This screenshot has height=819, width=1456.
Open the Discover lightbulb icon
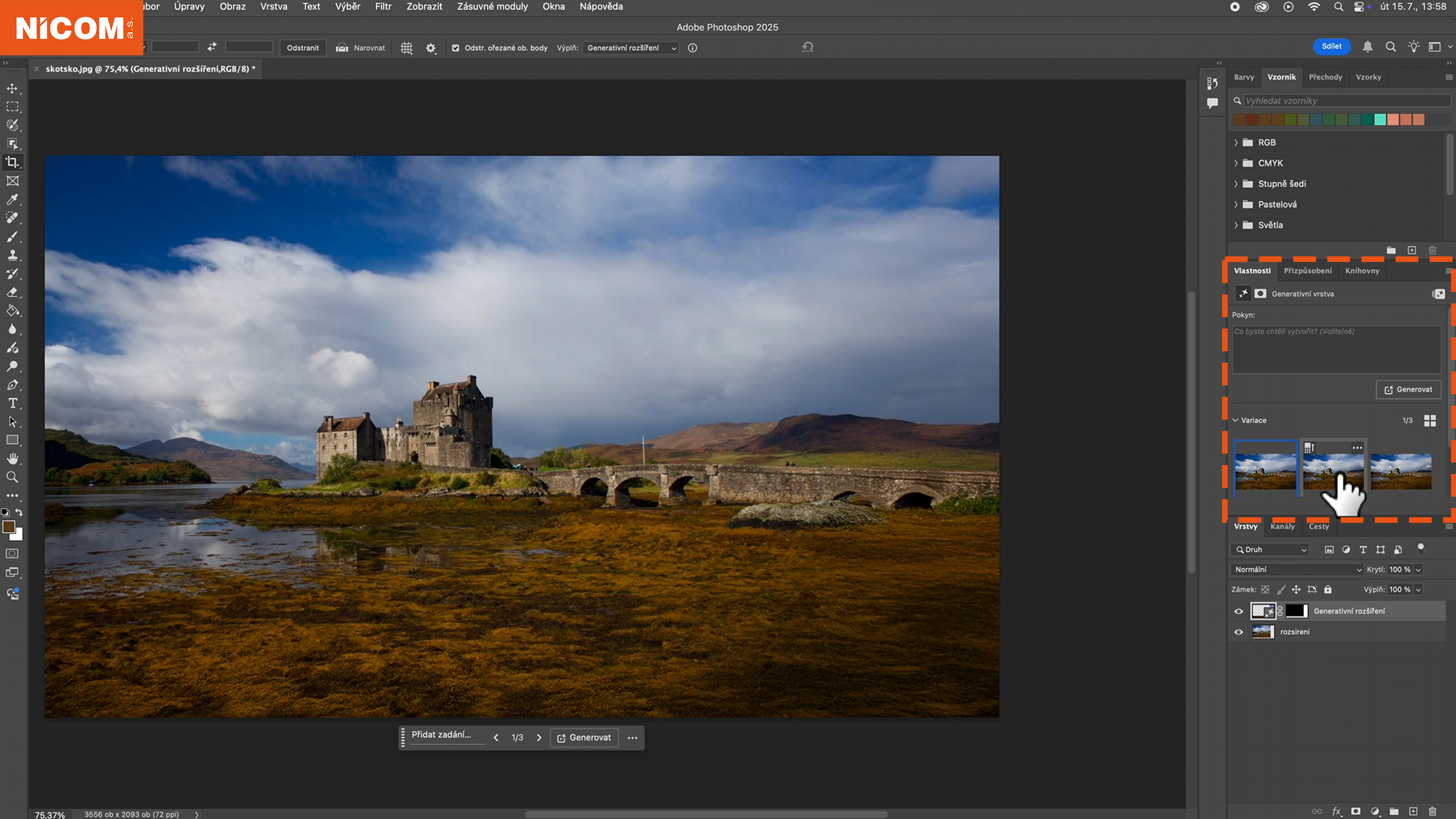click(x=1414, y=47)
